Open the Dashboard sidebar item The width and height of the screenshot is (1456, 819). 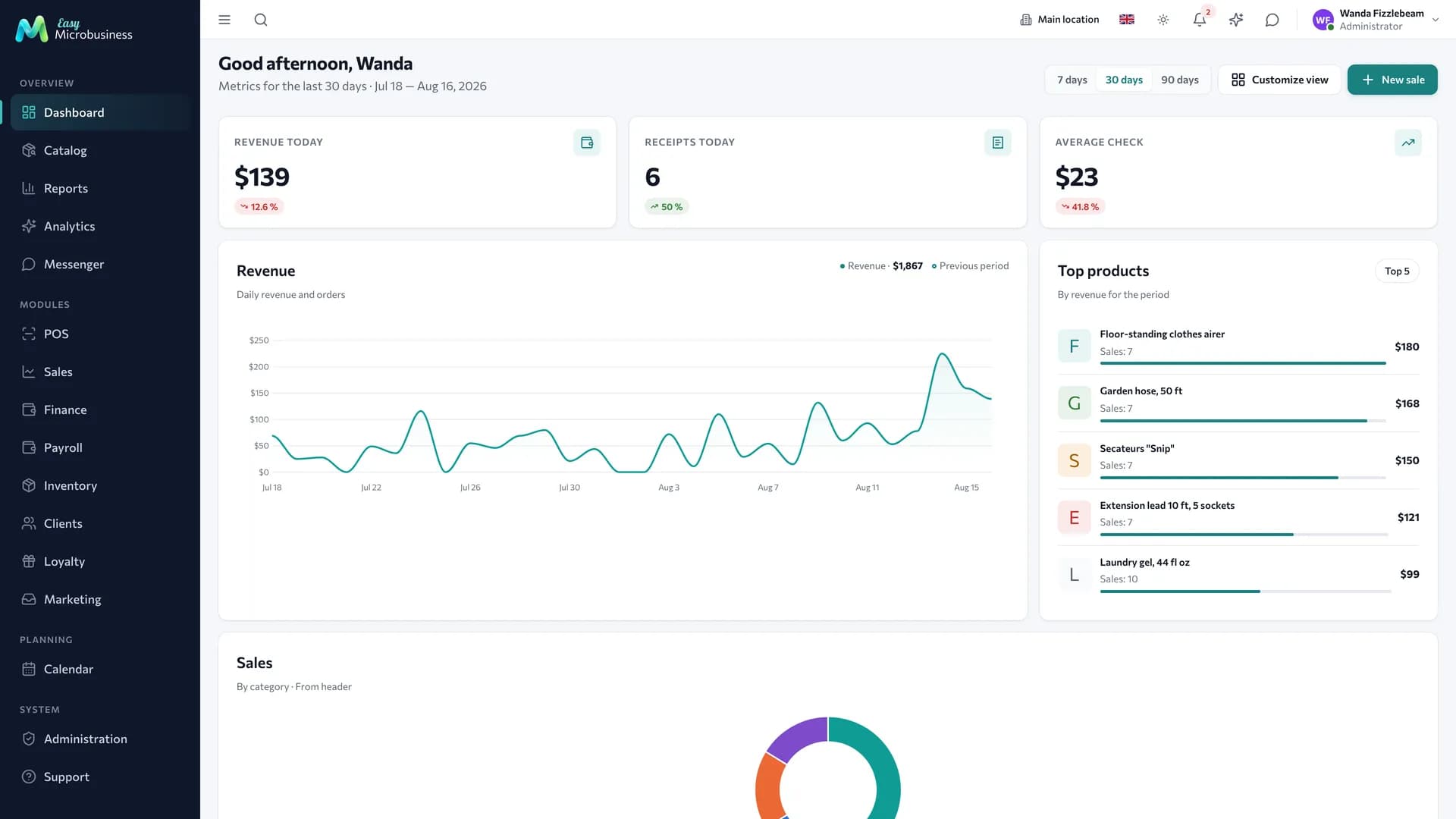point(100,112)
